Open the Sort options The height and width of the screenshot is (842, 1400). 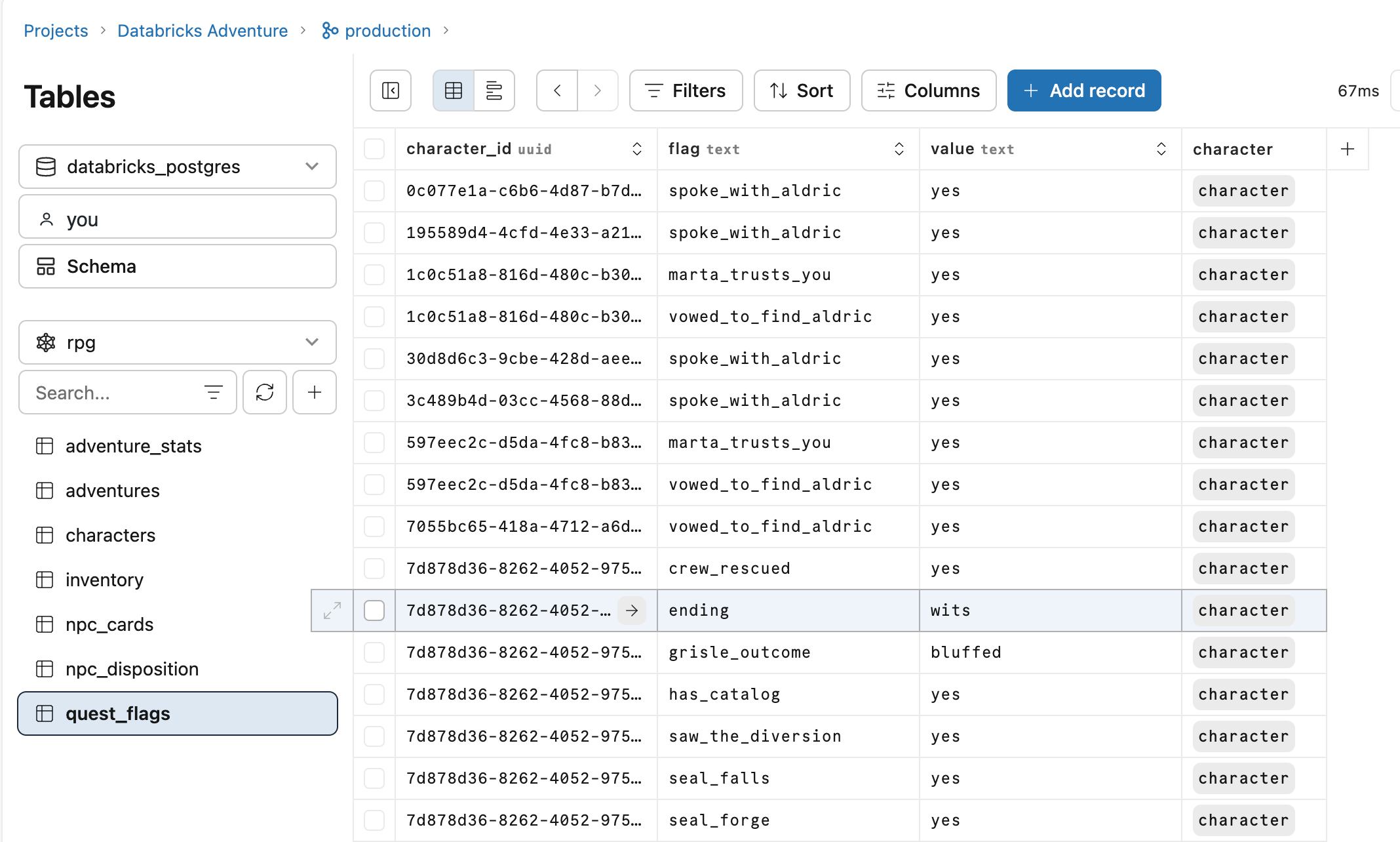click(x=802, y=90)
